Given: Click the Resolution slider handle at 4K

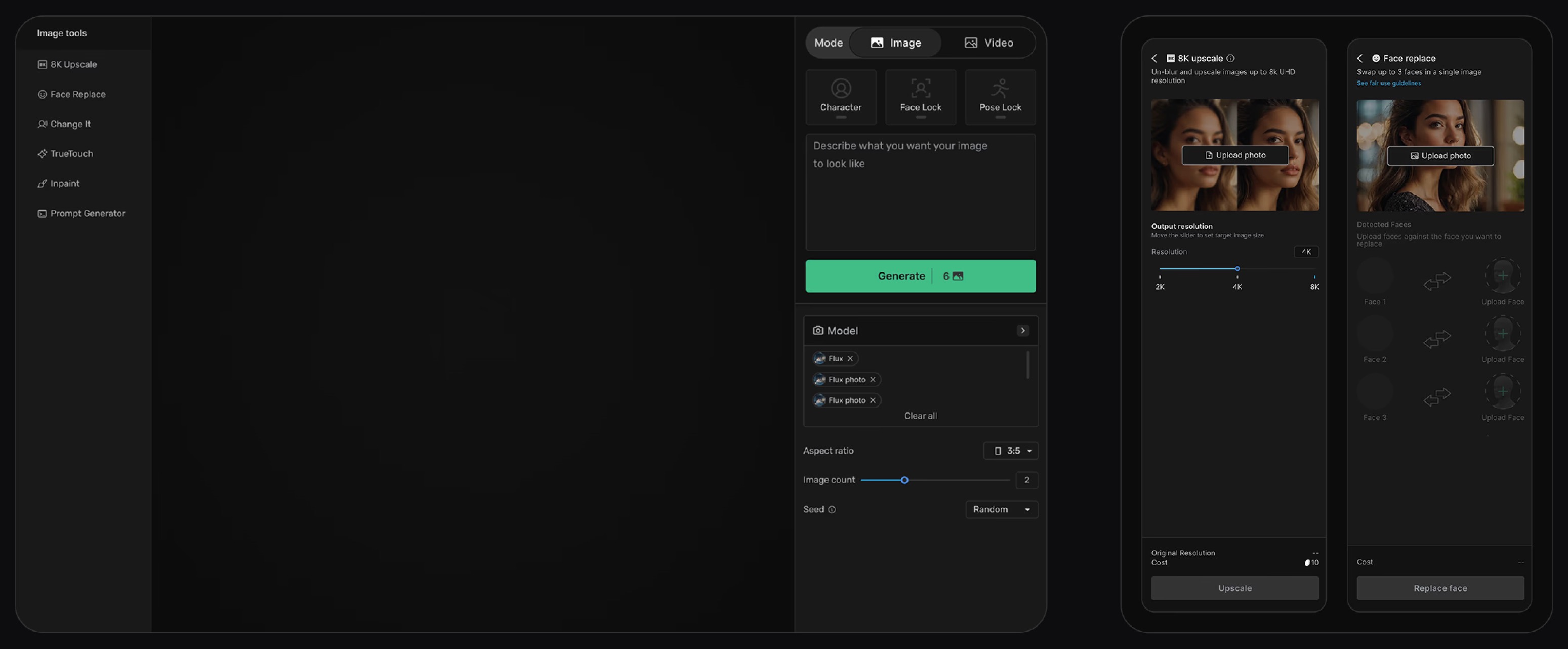Looking at the screenshot, I should click(x=1237, y=269).
